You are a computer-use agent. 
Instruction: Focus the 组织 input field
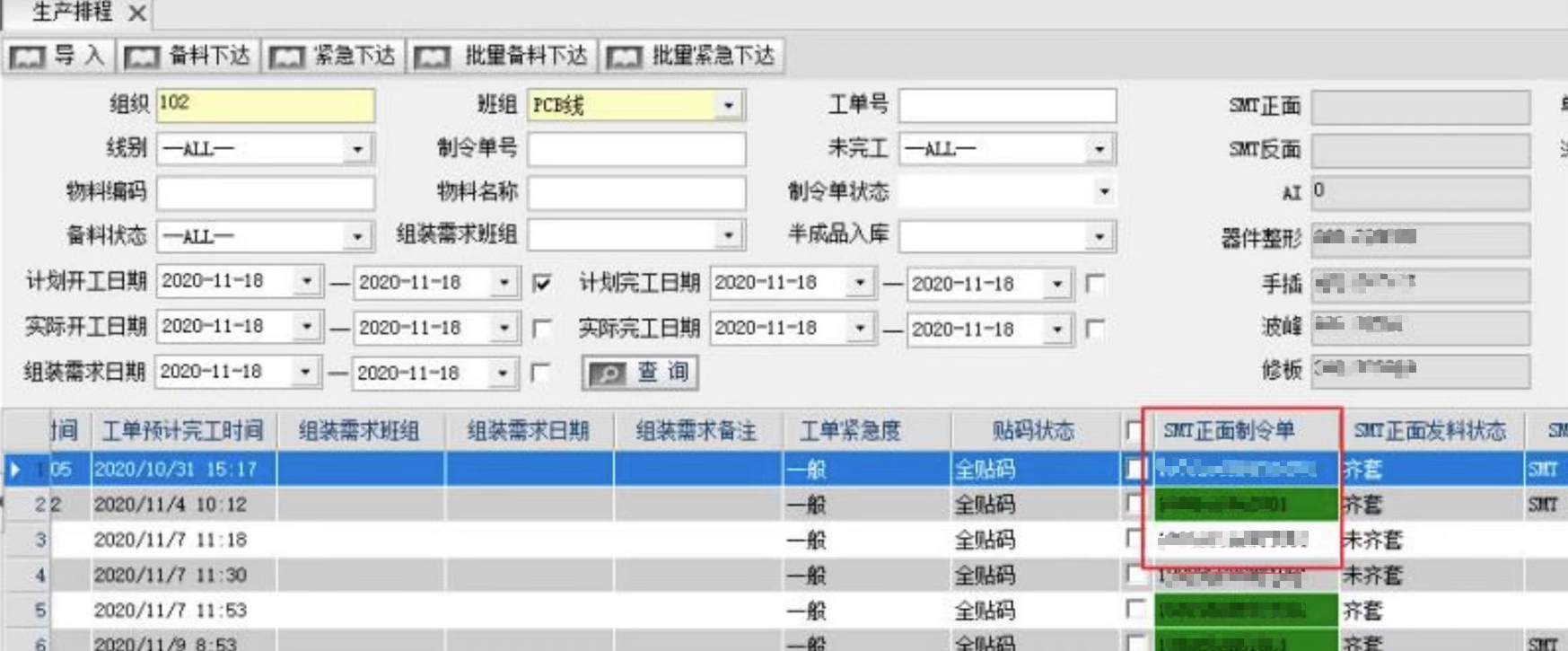click(x=266, y=104)
